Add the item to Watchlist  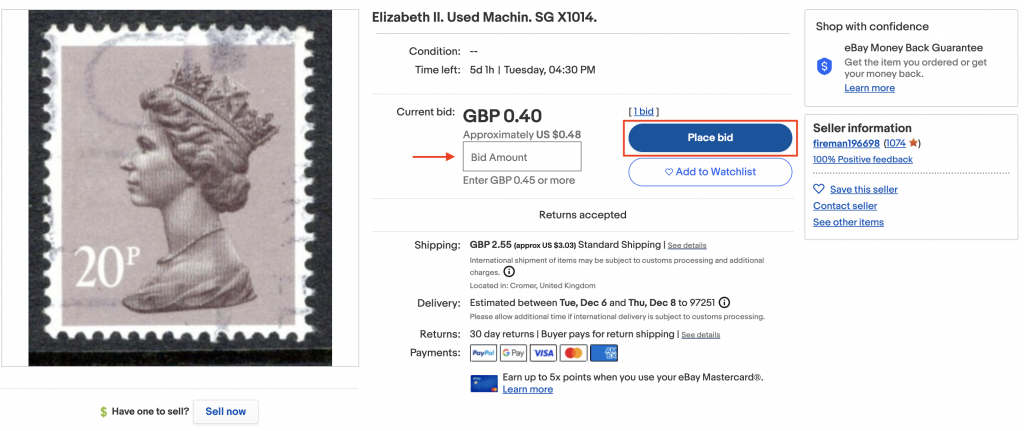coord(710,172)
